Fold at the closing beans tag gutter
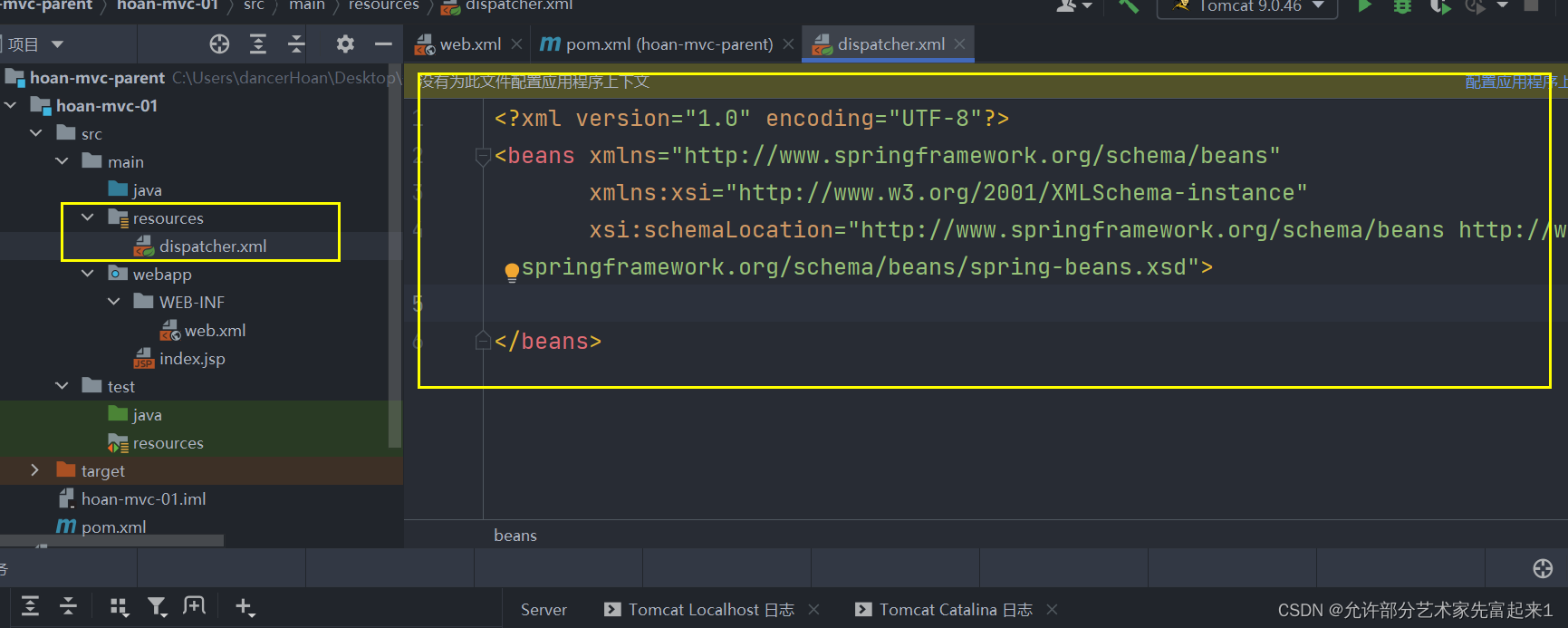The image size is (1568, 628). (483, 341)
